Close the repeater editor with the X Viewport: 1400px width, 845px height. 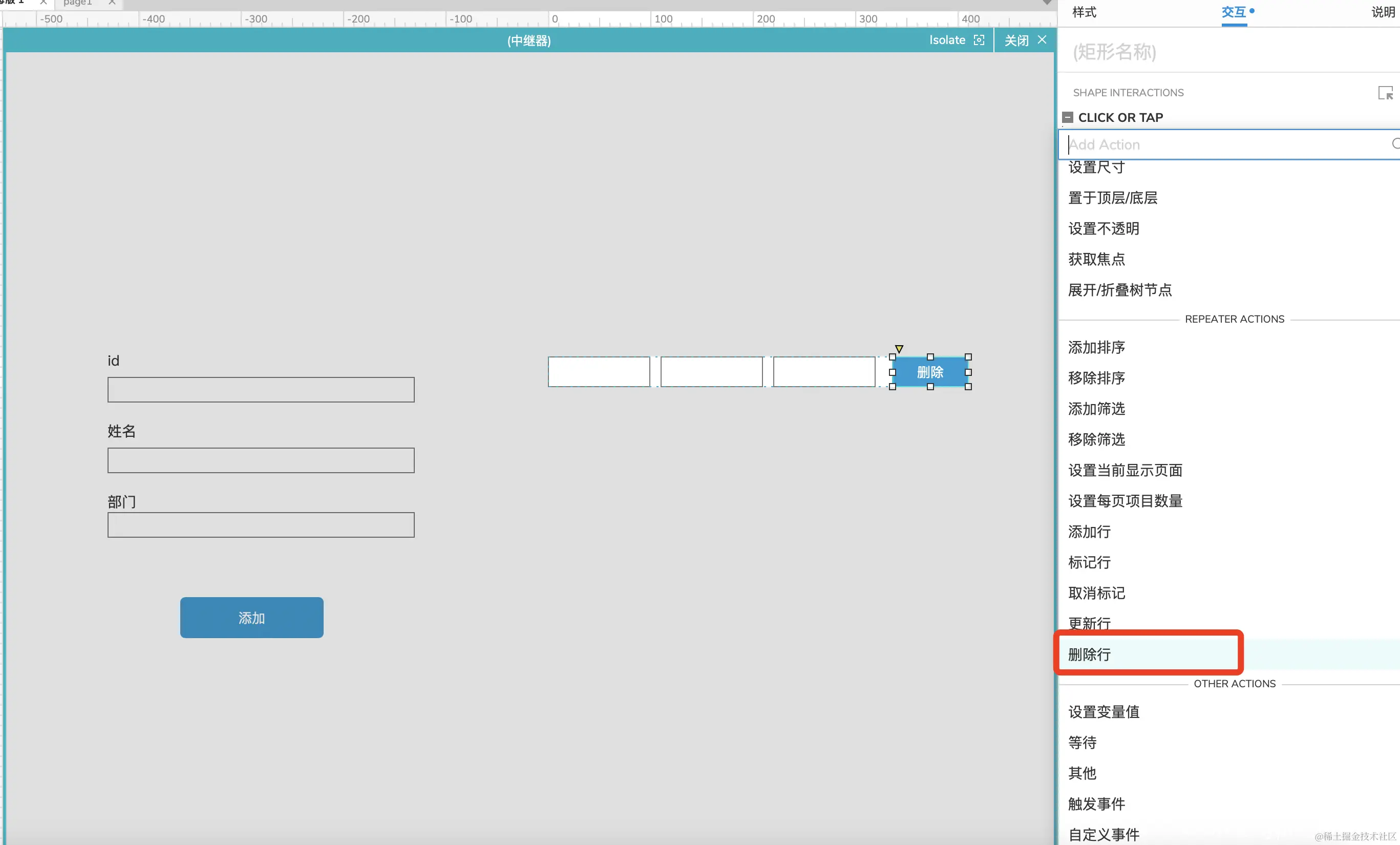pyautogui.click(x=1042, y=40)
